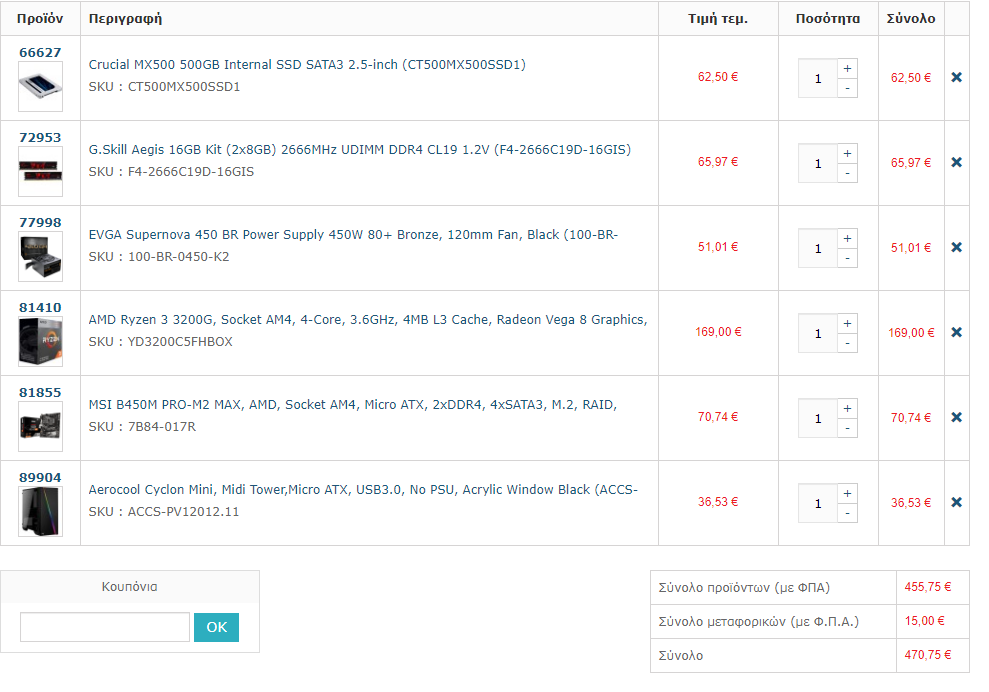The height and width of the screenshot is (692, 989).
Task: Open Crucial MX500 SSD product thumbnail
Action: (x=40, y=86)
